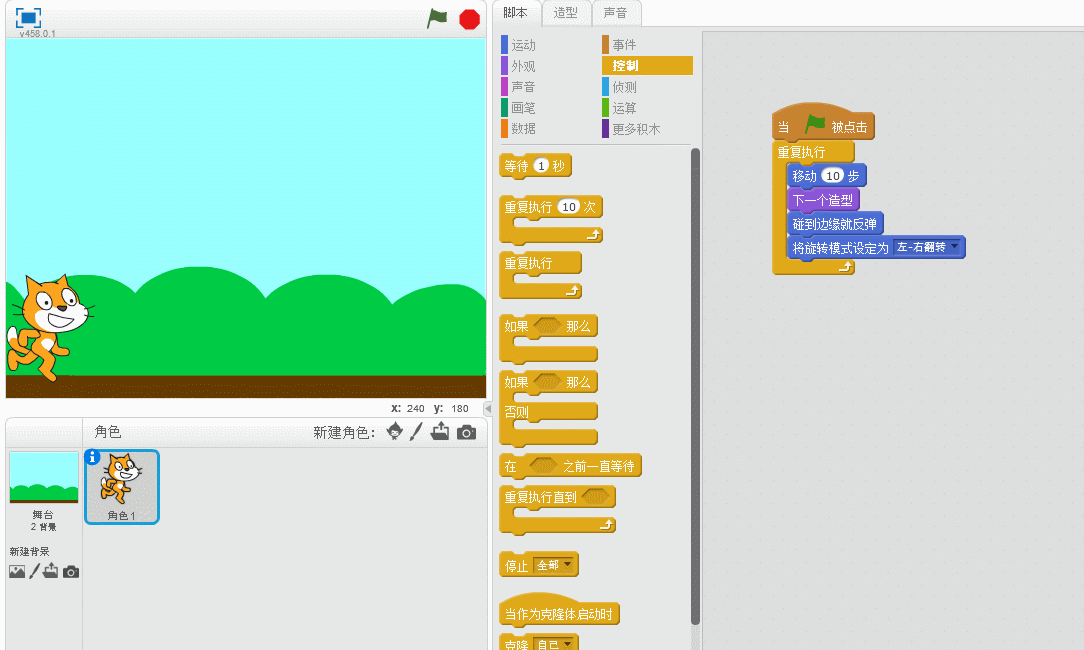Select the 更多积木 block category
1084x650 pixels.
point(631,129)
